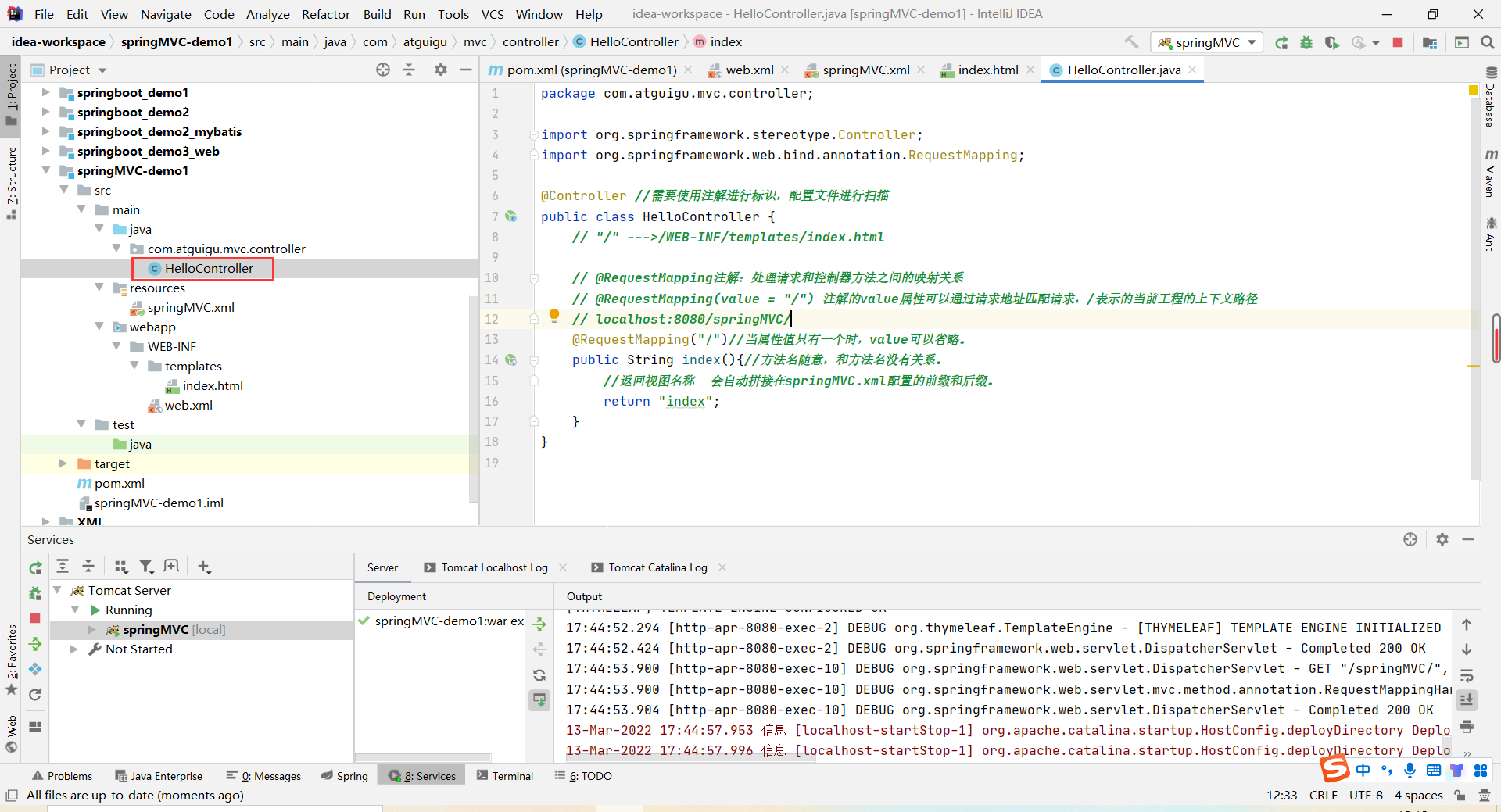Expand the Not Started node
The image size is (1501, 812).
pyautogui.click(x=74, y=649)
